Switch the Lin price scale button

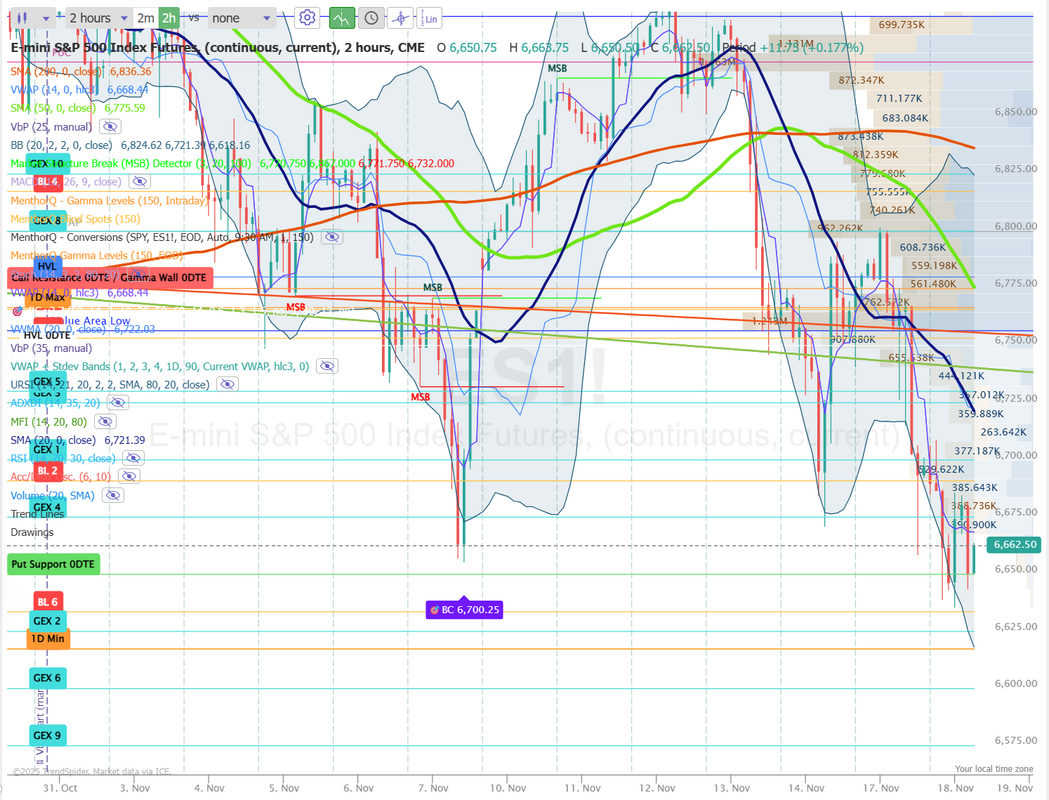(430, 18)
